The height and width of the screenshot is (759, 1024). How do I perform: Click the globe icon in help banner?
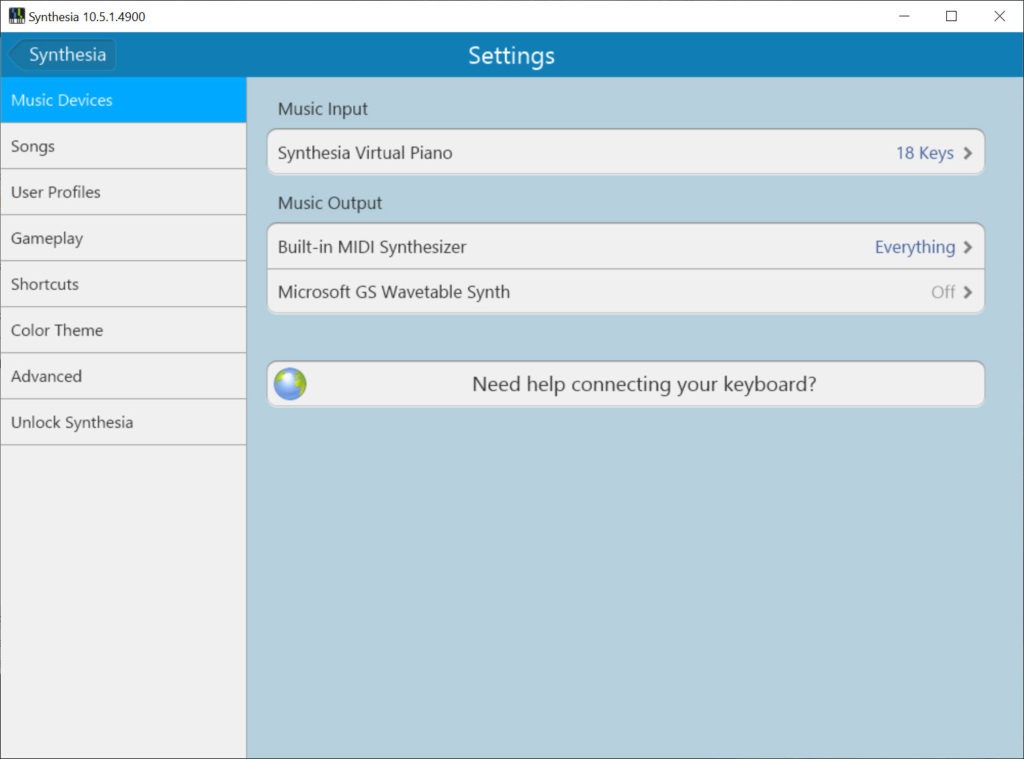(x=290, y=384)
